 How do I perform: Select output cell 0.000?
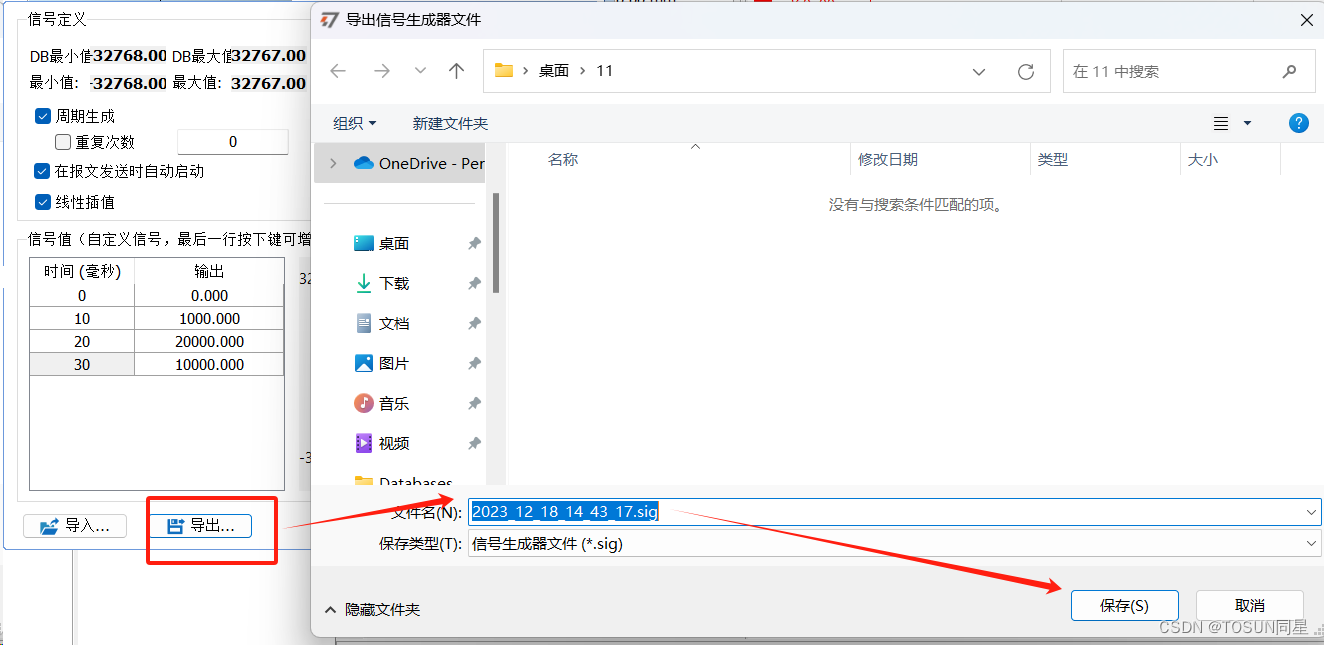click(x=210, y=295)
